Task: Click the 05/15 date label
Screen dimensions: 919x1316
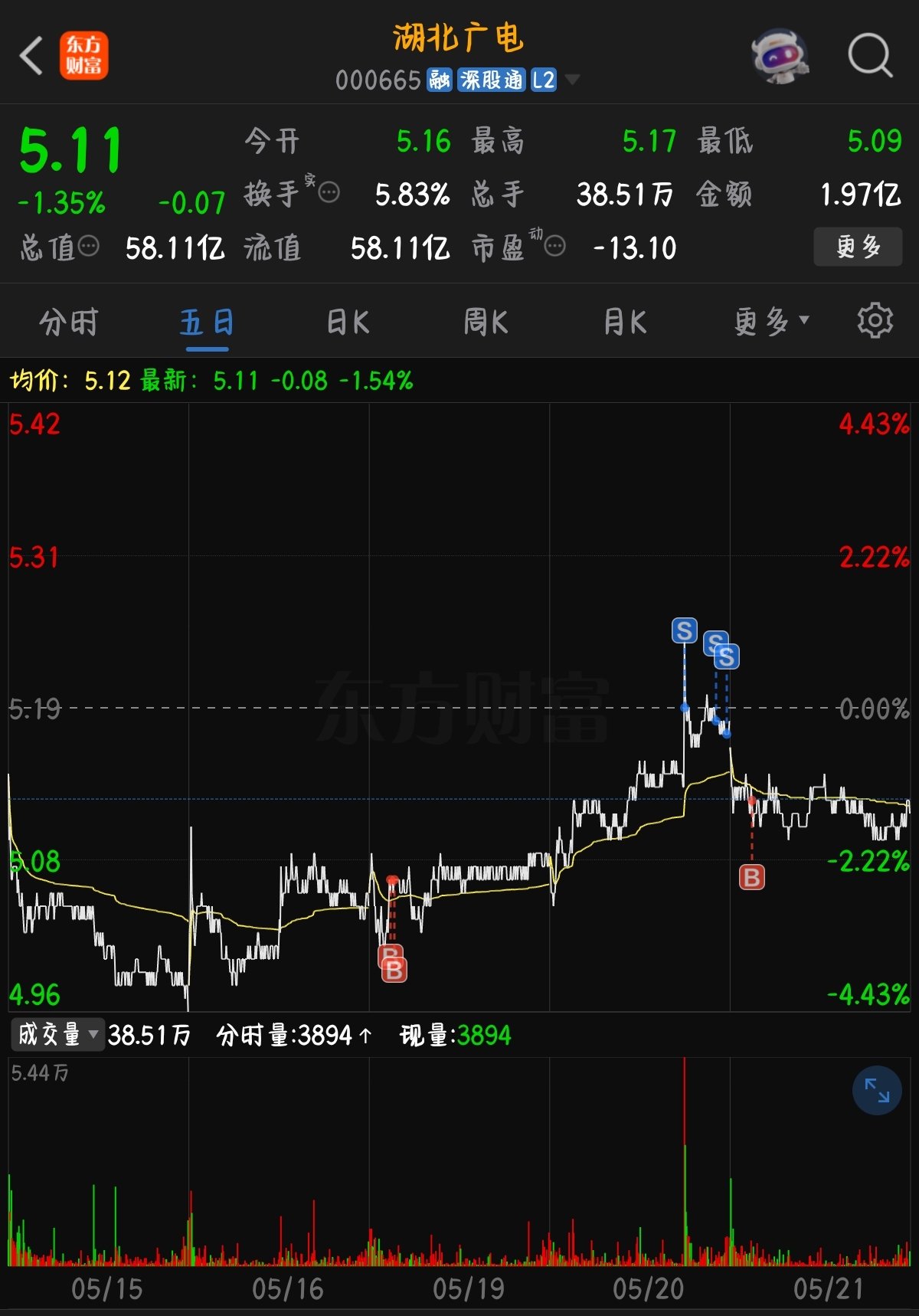Action: pos(107,1288)
